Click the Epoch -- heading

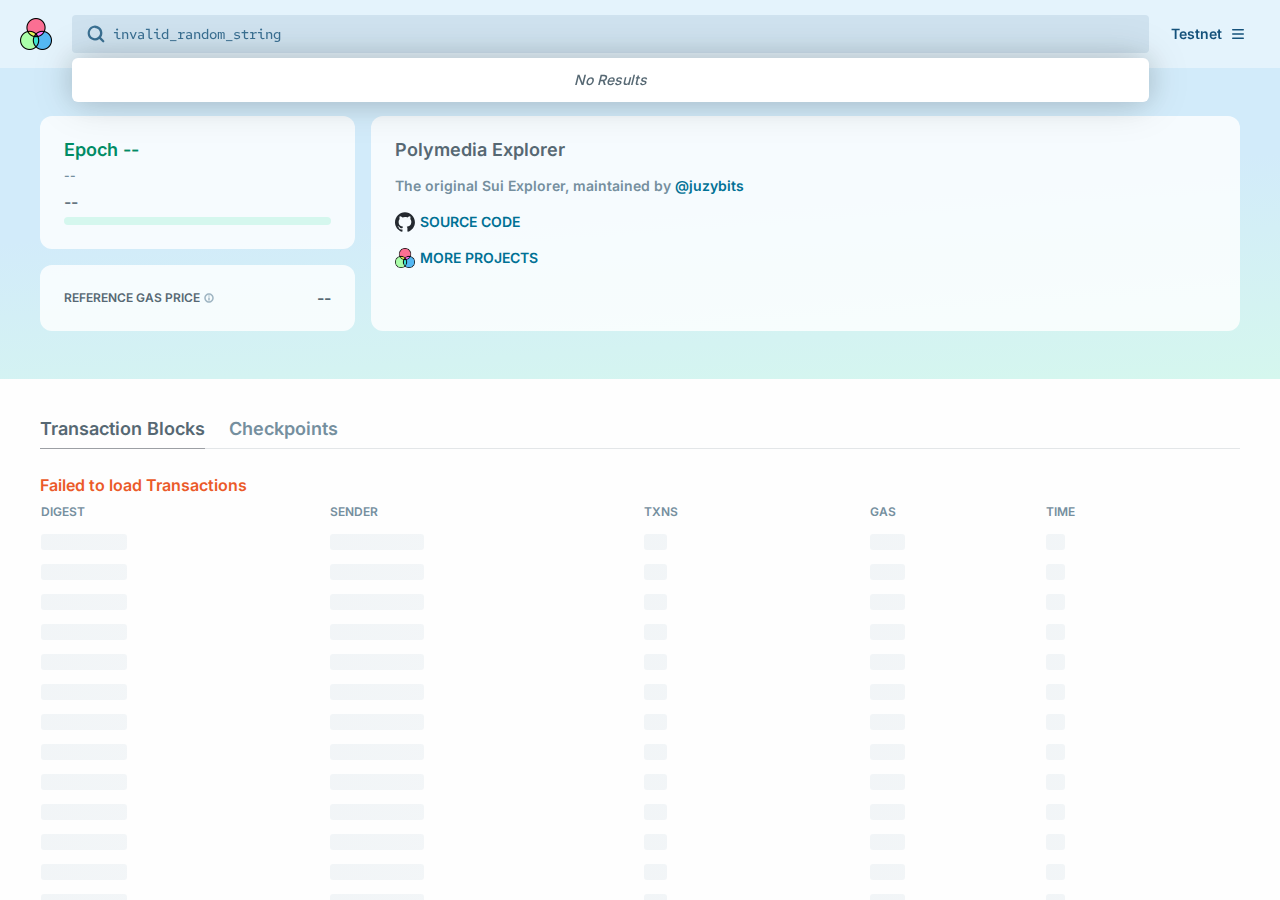point(101,150)
